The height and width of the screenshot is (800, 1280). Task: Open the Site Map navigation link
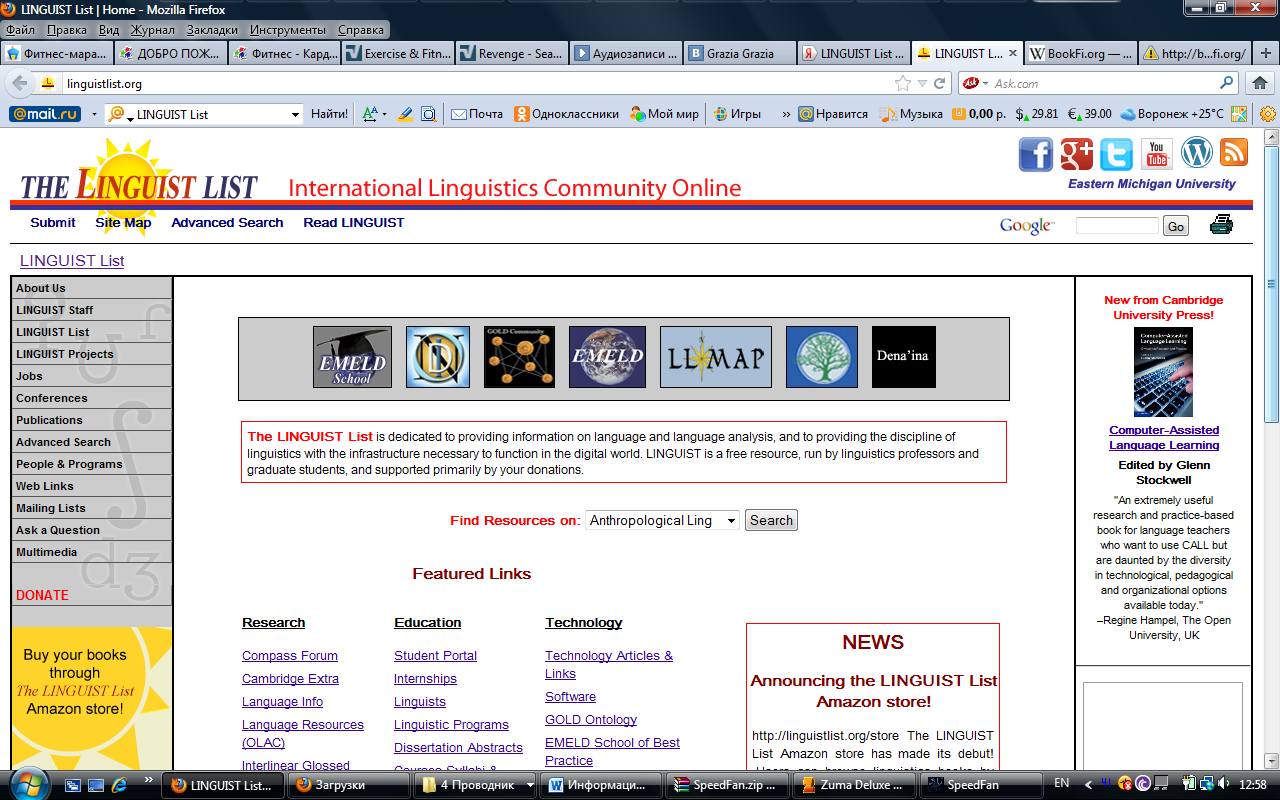point(123,223)
